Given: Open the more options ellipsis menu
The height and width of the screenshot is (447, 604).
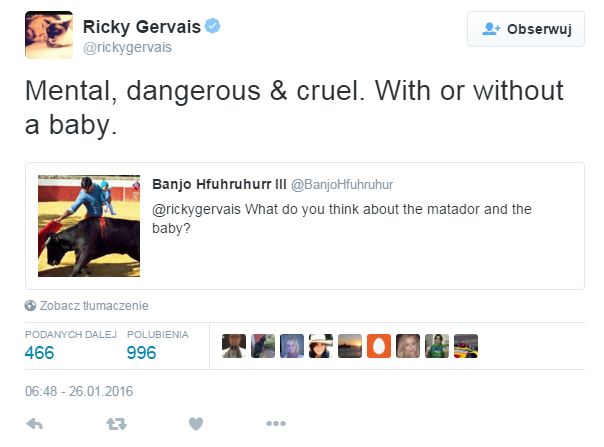Looking at the screenshot, I should point(276,425).
